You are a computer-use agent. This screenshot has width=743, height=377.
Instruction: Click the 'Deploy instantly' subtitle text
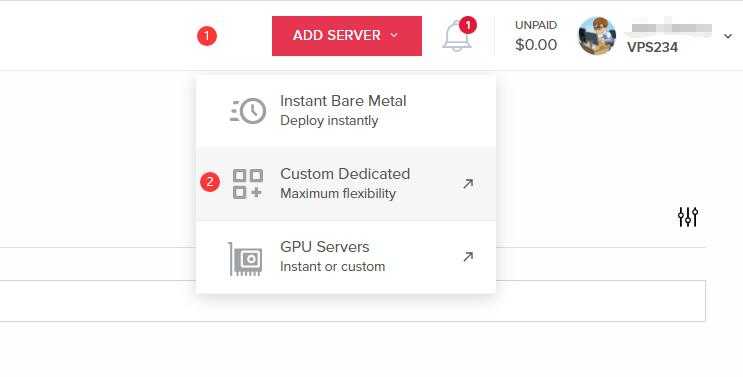coord(329,121)
